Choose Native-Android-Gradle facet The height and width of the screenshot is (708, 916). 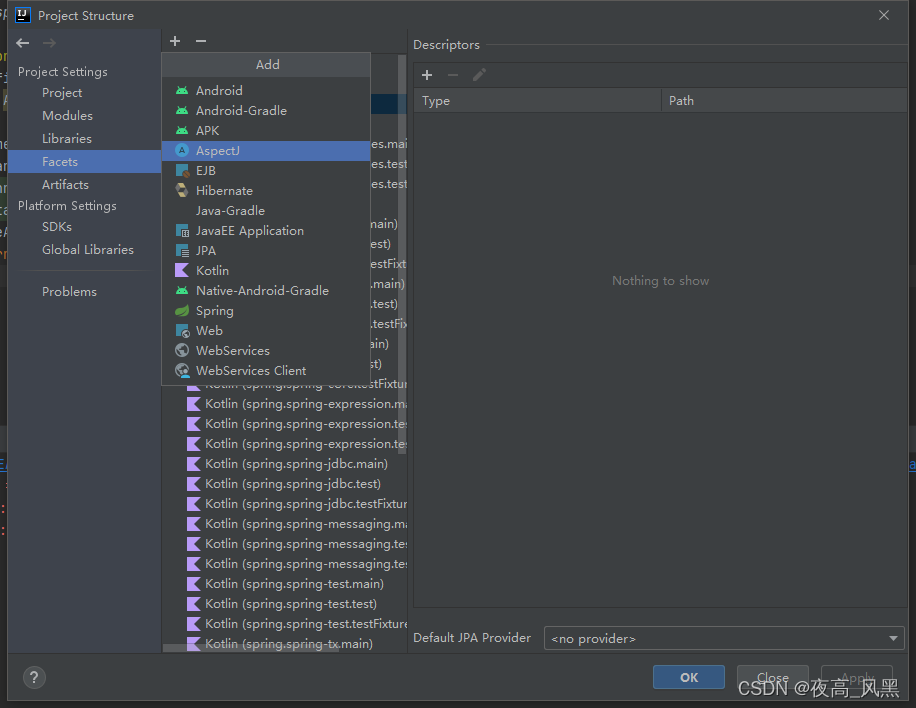coord(266,290)
